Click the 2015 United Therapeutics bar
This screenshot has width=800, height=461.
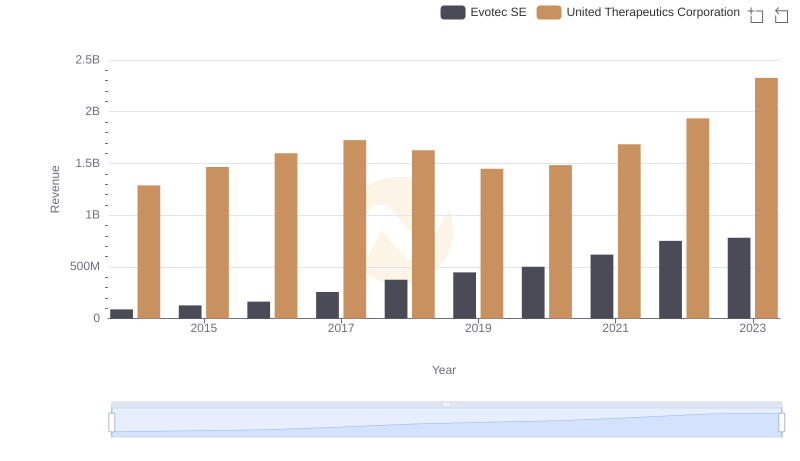(217, 243)
